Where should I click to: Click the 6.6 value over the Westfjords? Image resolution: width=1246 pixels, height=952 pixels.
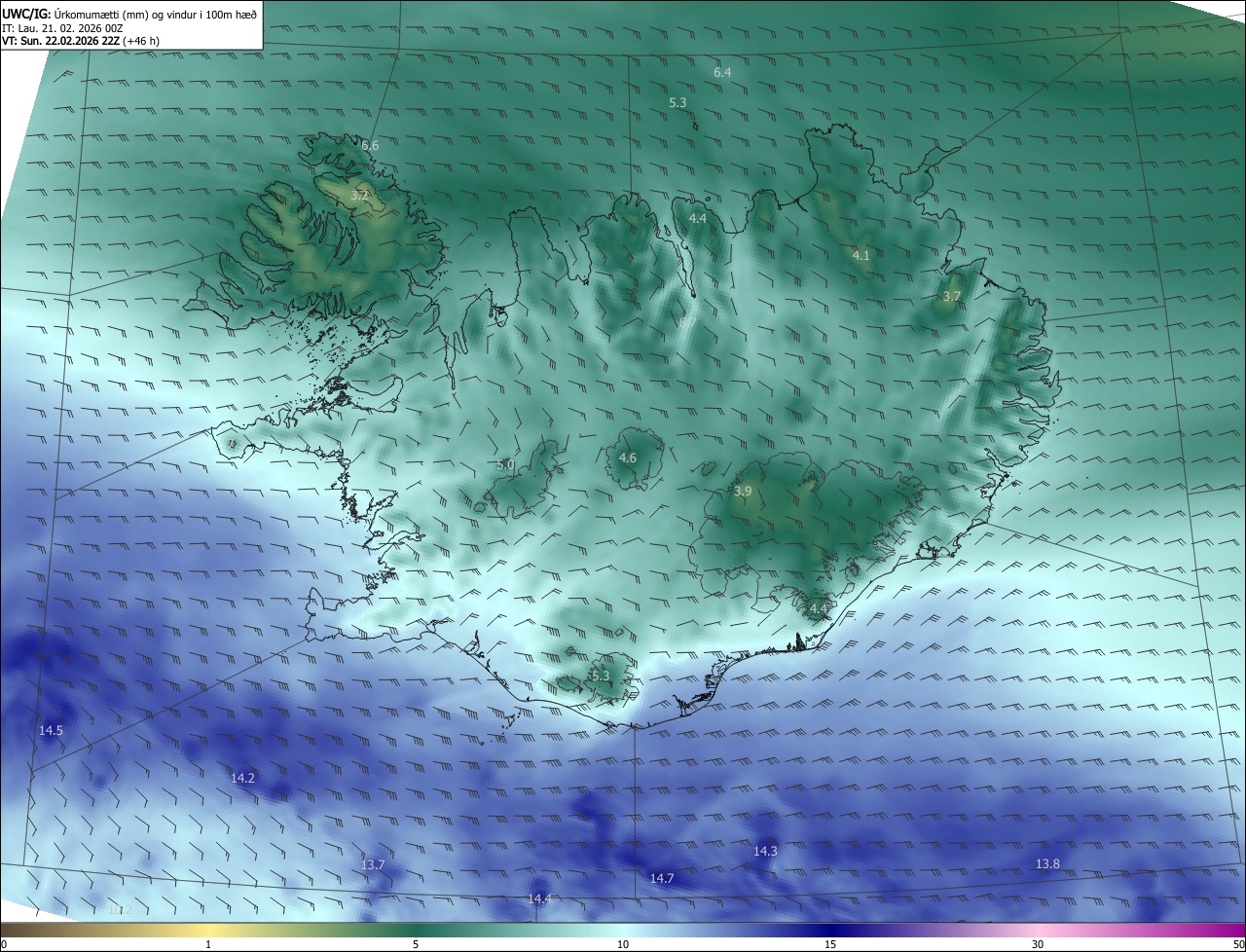click(x=370, y=146)
